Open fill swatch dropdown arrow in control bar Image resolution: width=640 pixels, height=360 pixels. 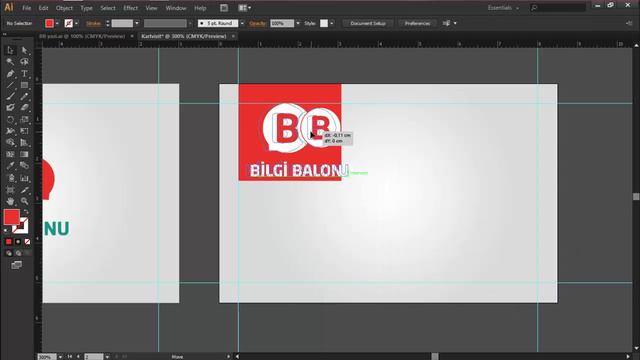point(57,23)
